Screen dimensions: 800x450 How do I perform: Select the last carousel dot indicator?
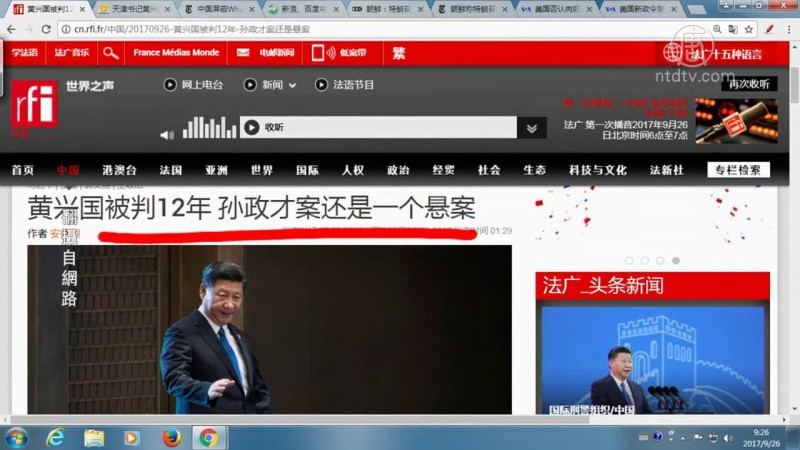(676, 260)
